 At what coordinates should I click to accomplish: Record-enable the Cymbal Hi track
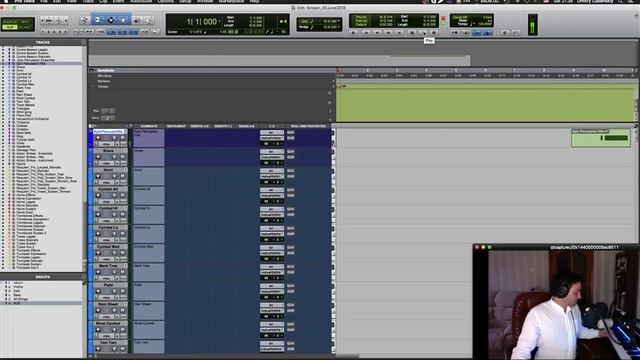98,215
